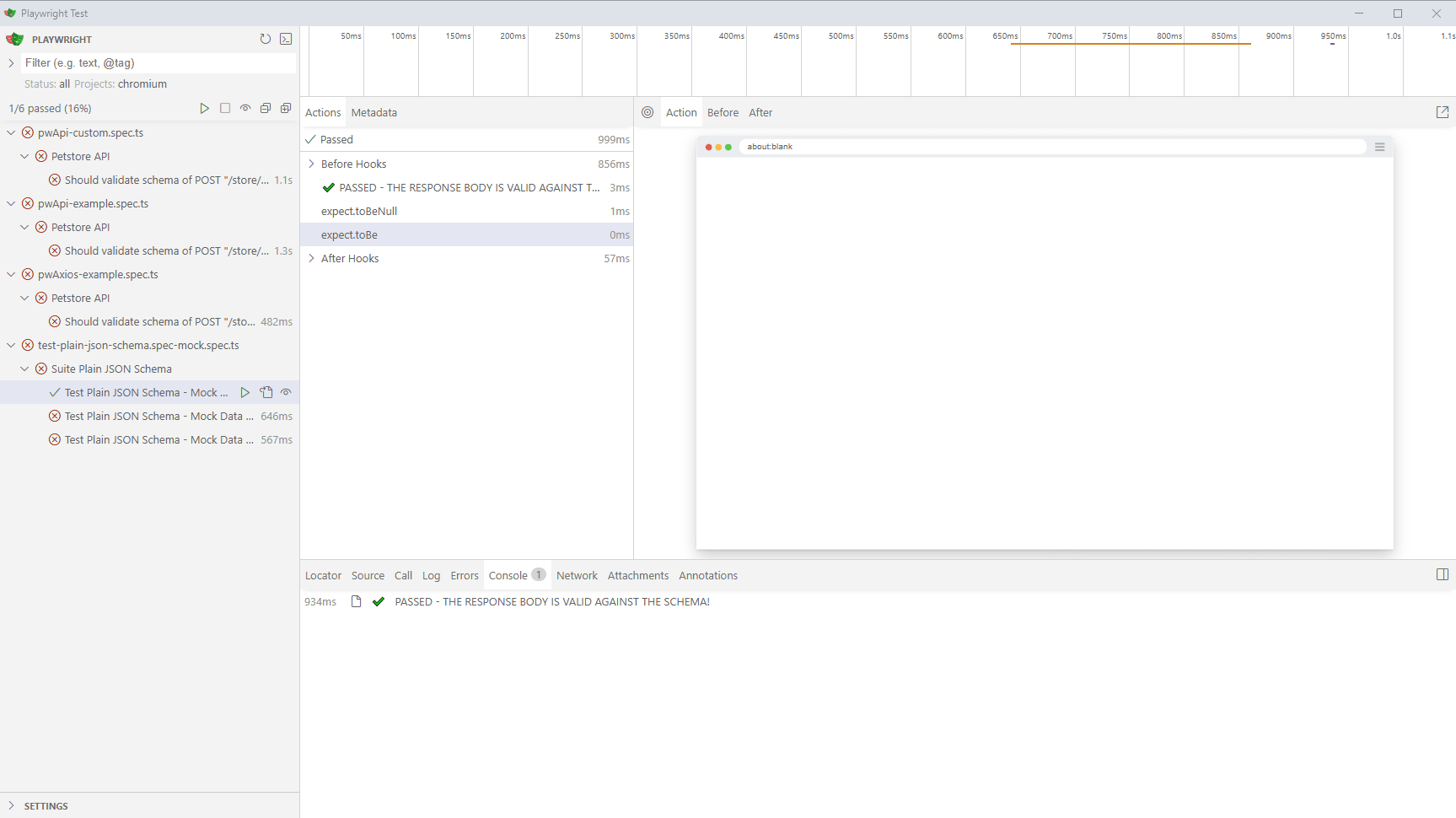Click the Stop tests icon
The image size is (1456, 818).
[x=224, y=108]
